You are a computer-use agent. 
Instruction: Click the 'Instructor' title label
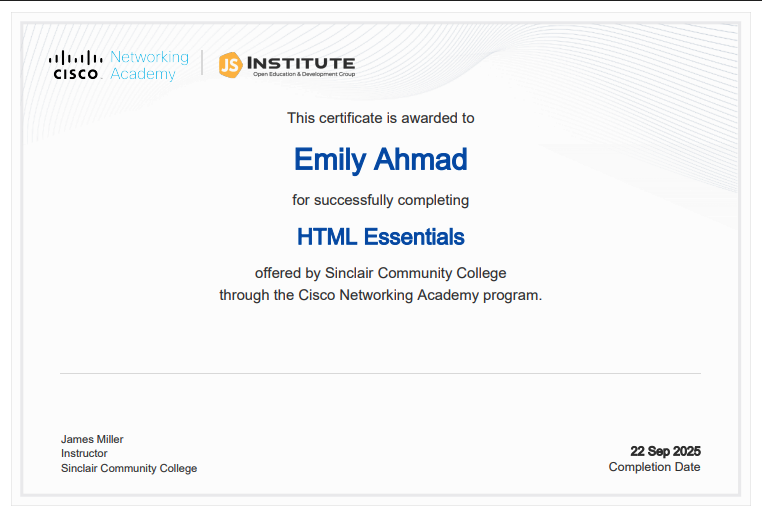[x=84, y=453]
